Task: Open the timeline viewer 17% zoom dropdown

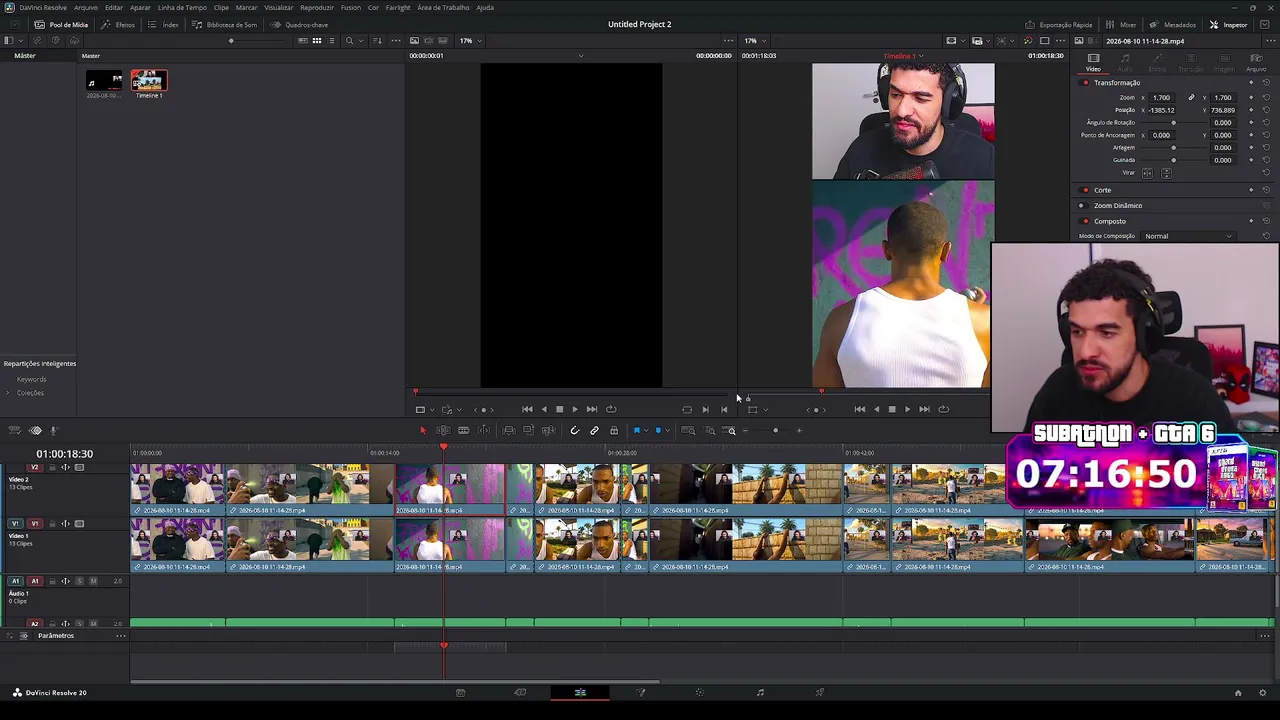Action: coord(753,40)
